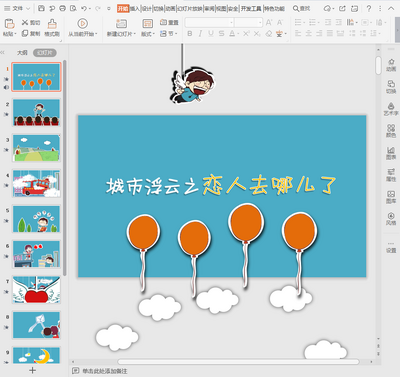Open Print Preview from quick access toolbar
The height and width of the screenshot is (377, 400).
coord(73,8)
